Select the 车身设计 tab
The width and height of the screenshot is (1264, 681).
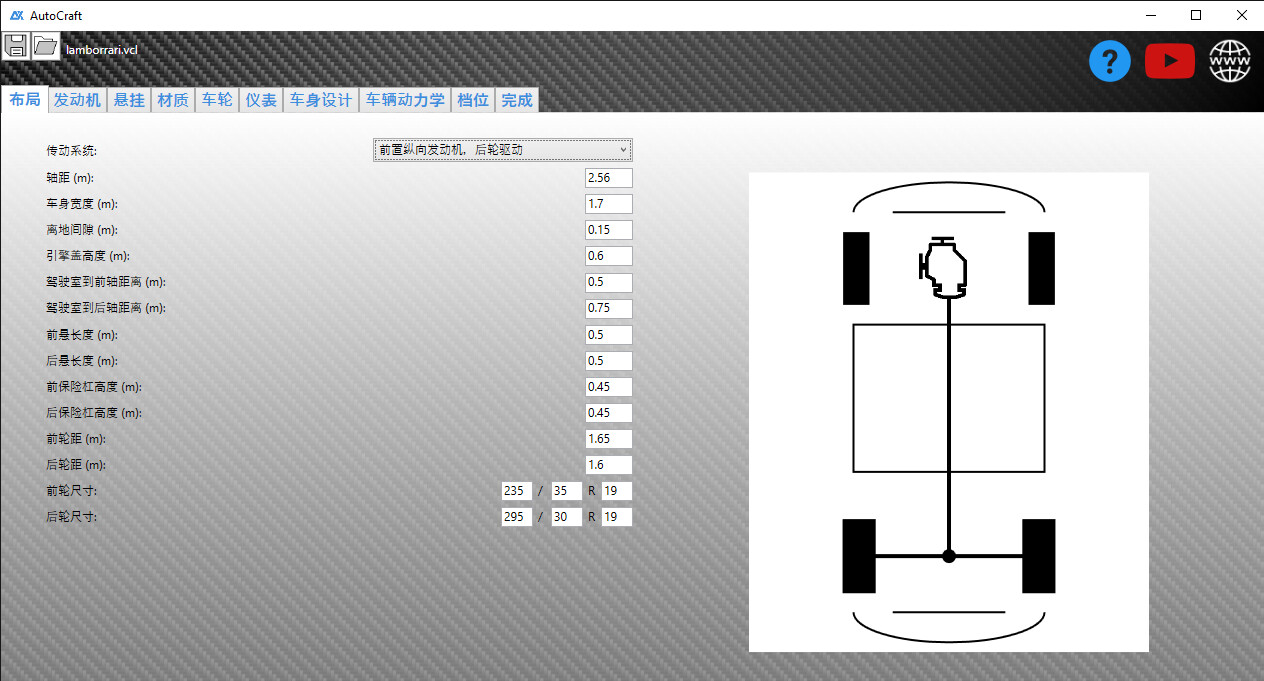pyautogui.click(x=321, y=100)
